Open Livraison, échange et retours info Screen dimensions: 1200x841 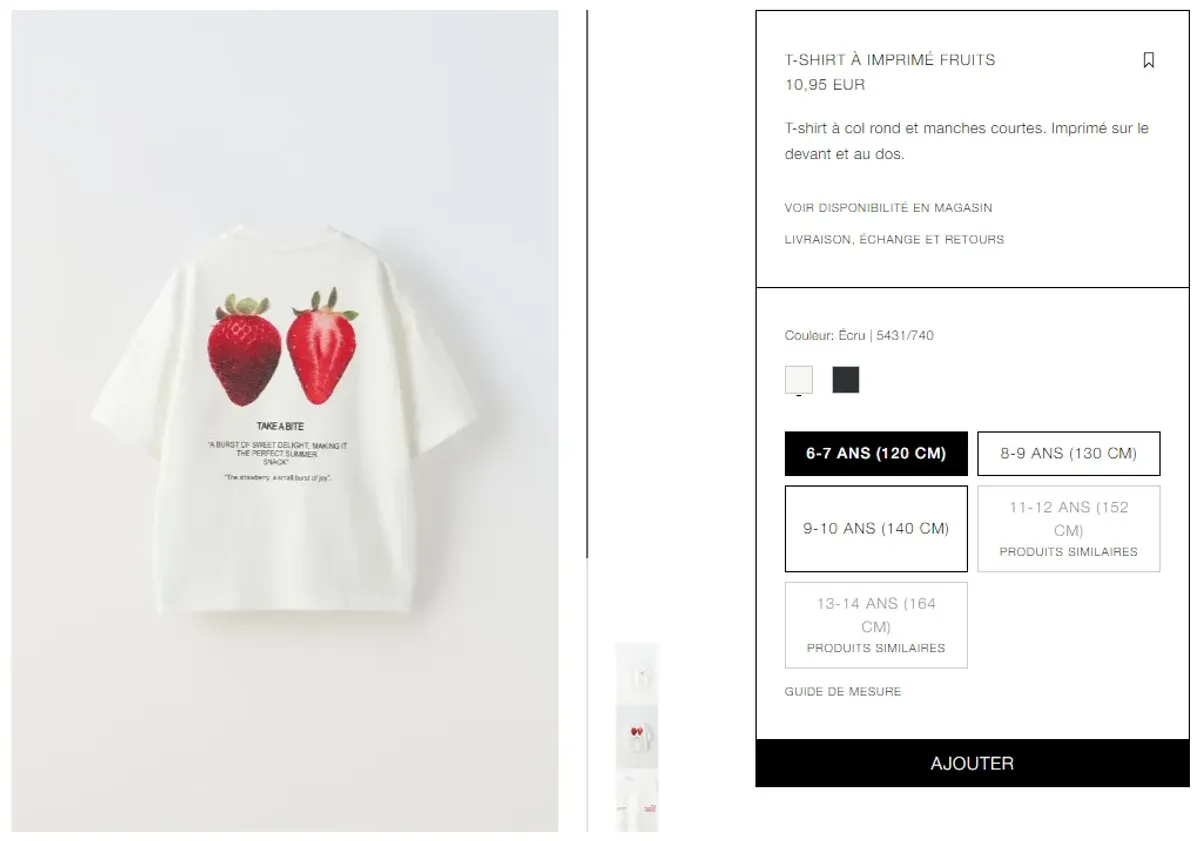(895, 240)
